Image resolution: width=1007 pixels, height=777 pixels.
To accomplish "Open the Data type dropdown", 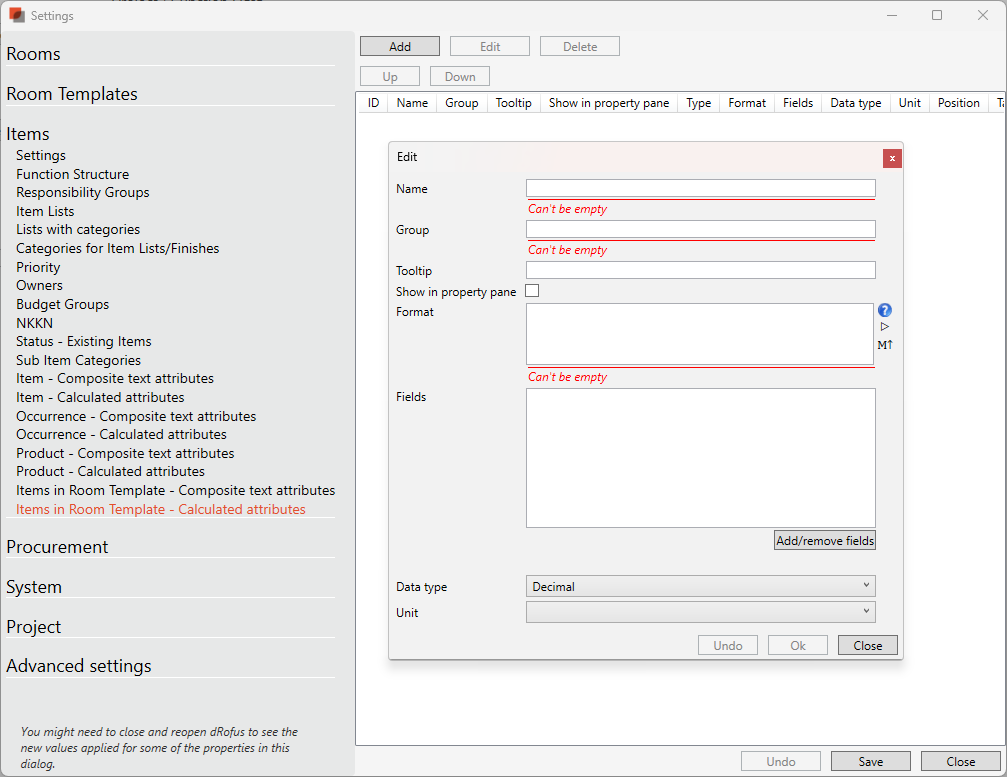I will coord(700,587).
